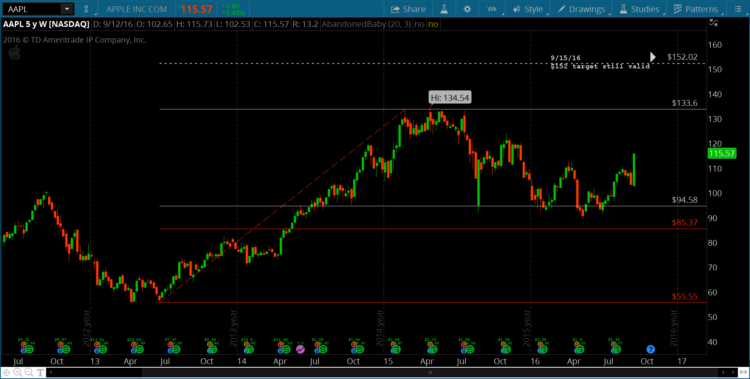This screenshot has height=379, width=750.
Task: Click the flask icon in the toolbar
Action: (x=444, y=9)
